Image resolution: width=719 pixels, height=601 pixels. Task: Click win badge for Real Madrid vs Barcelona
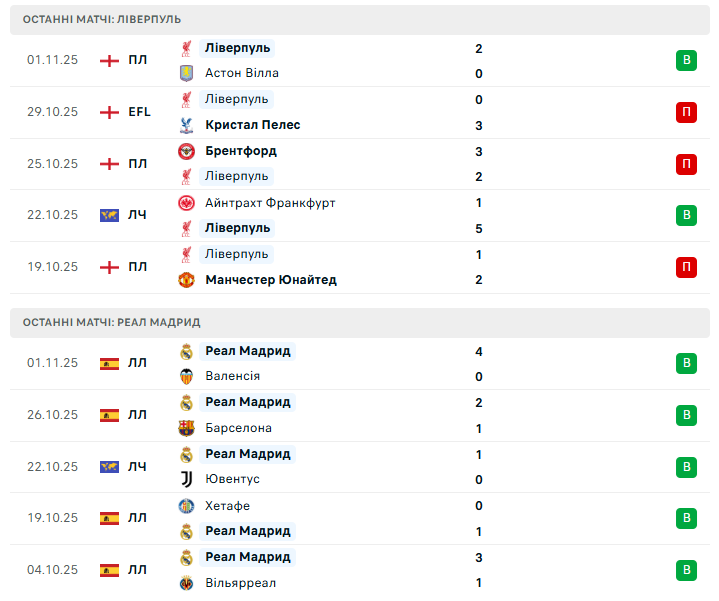click(686, 415)
